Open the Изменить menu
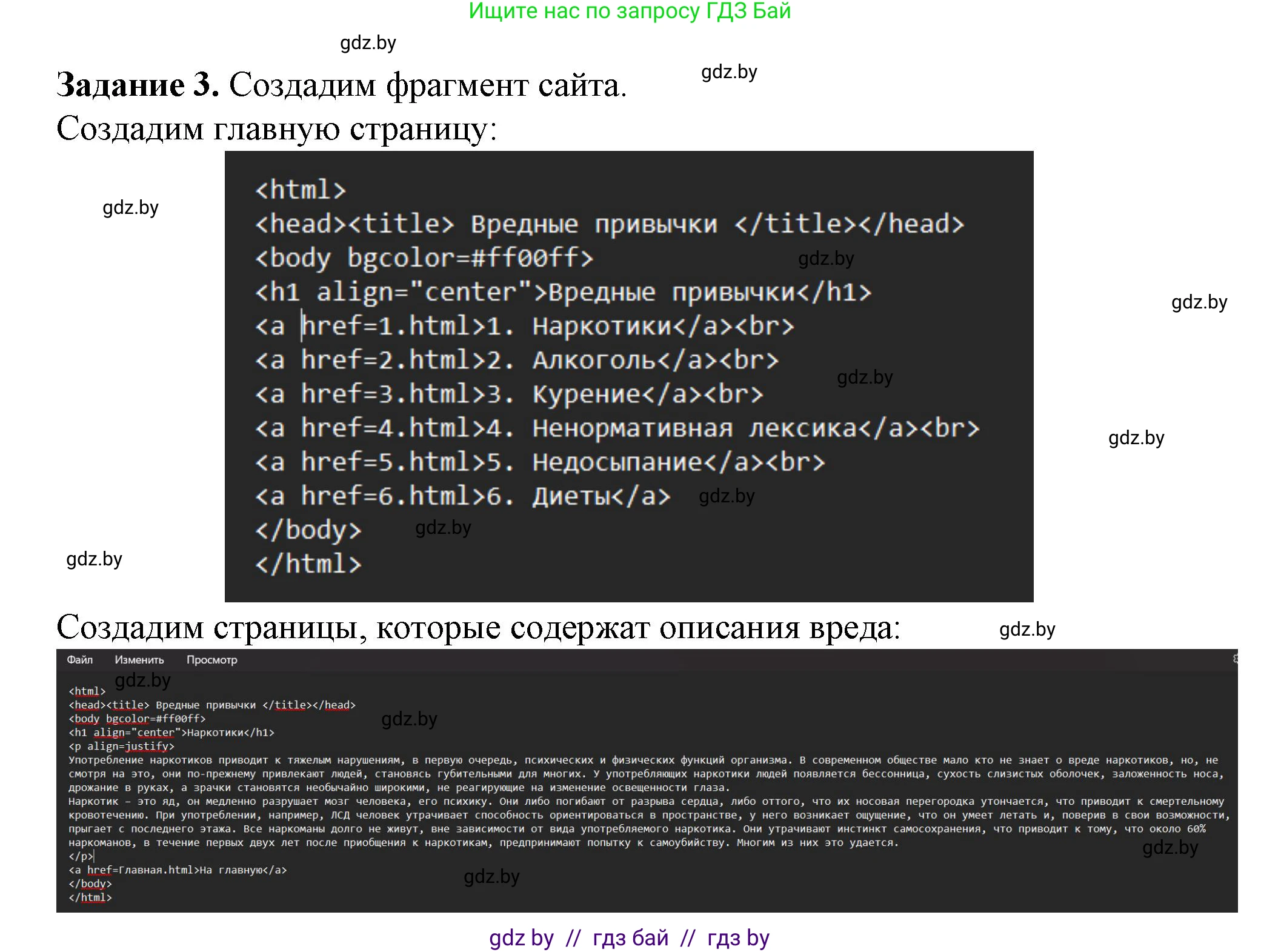 tap(139, 660)
